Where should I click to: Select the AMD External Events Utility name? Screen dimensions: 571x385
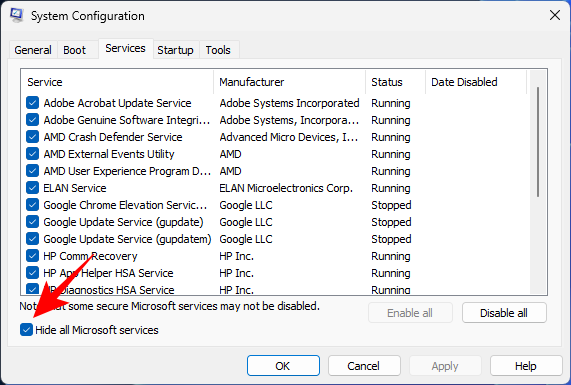click(109, 154)
